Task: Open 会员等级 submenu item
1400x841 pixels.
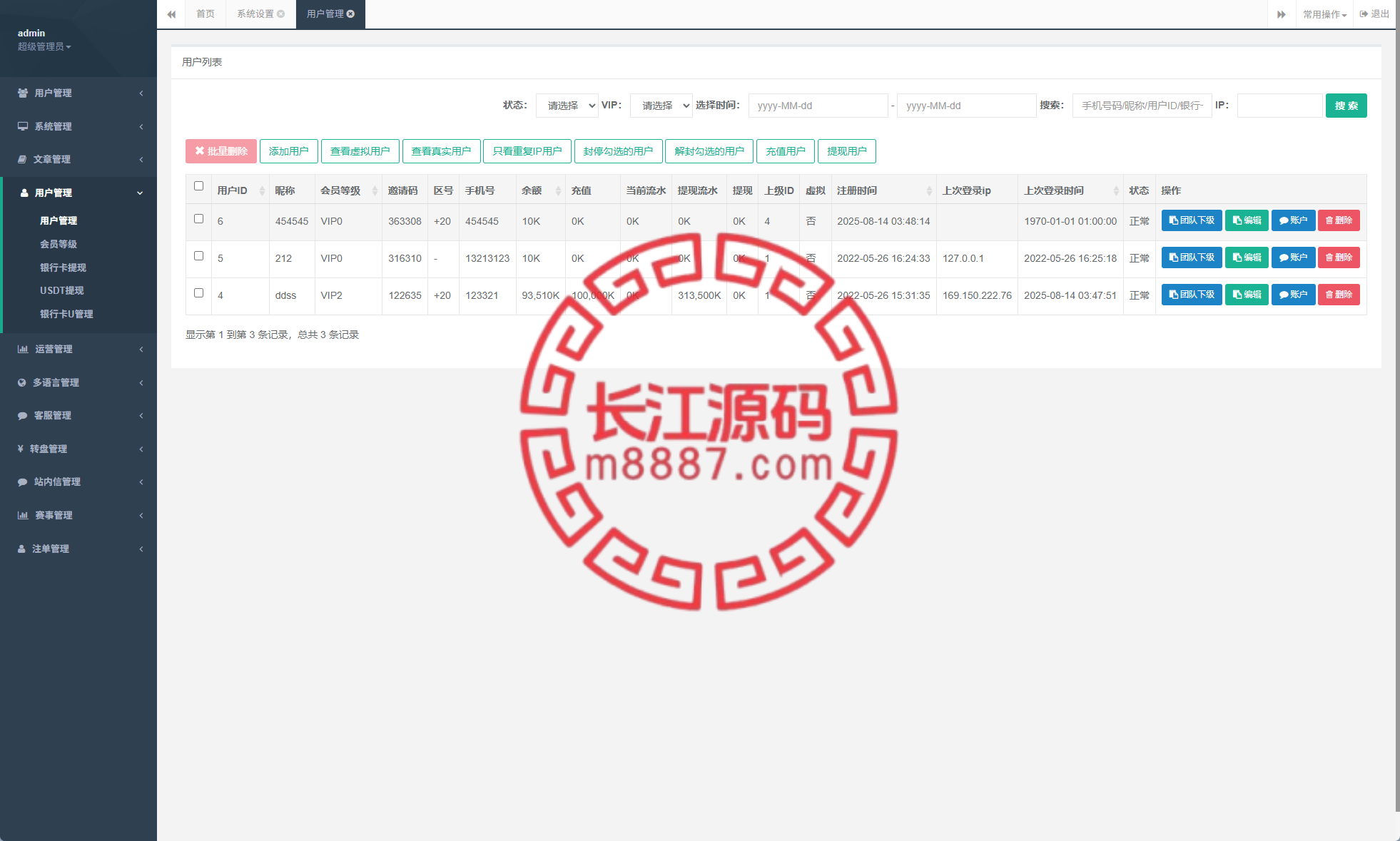Action: pyautogui.click(x=59, y=244)
